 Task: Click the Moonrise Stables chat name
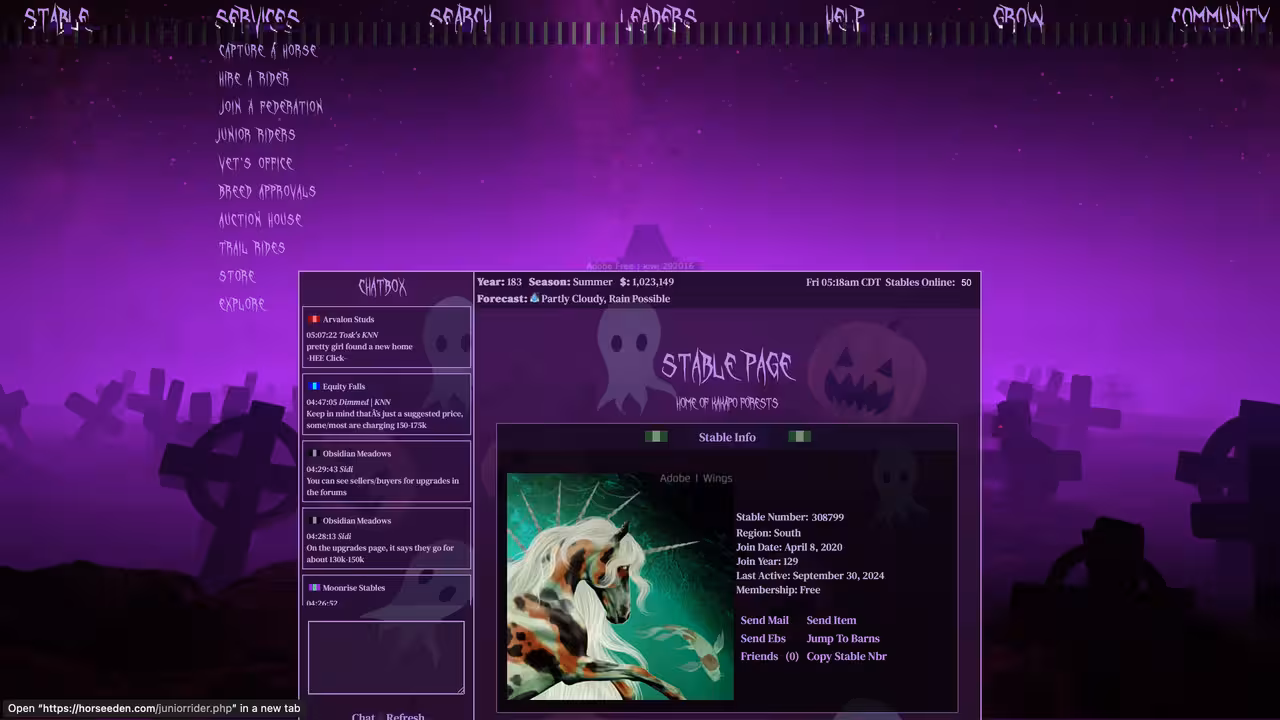(x=353, y=587)
